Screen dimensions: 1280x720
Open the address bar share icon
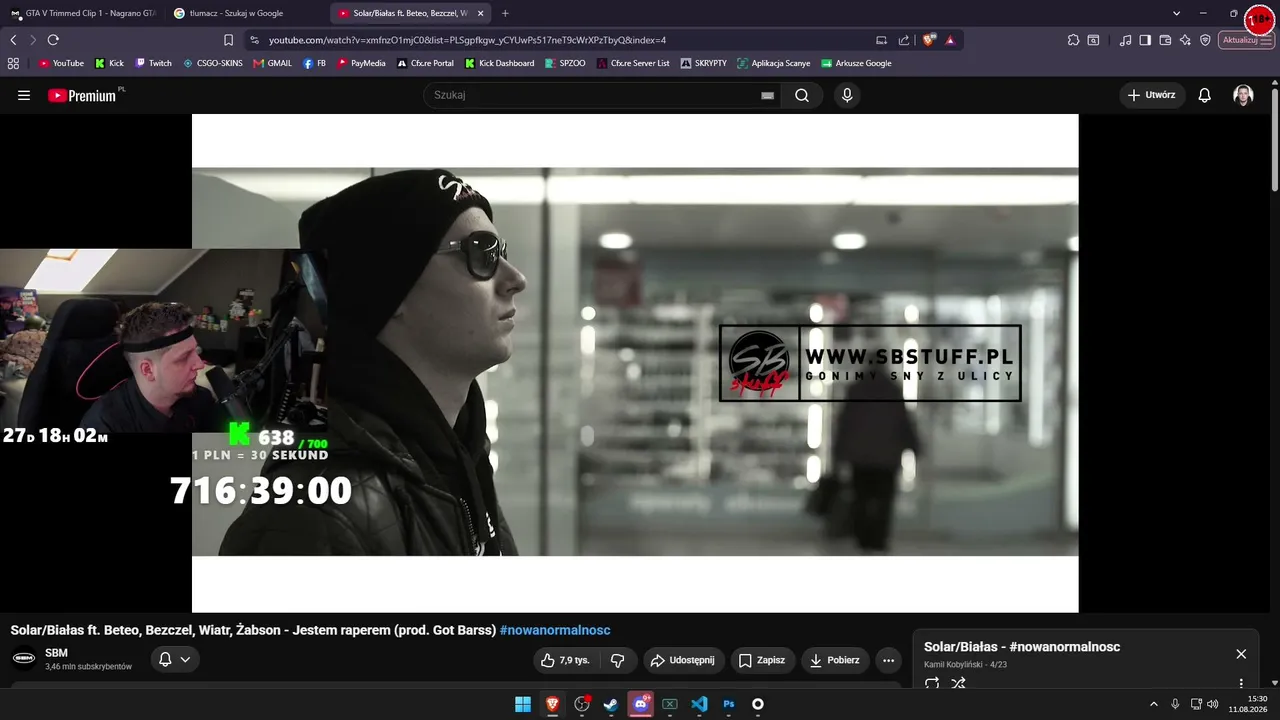coord(904,40)
